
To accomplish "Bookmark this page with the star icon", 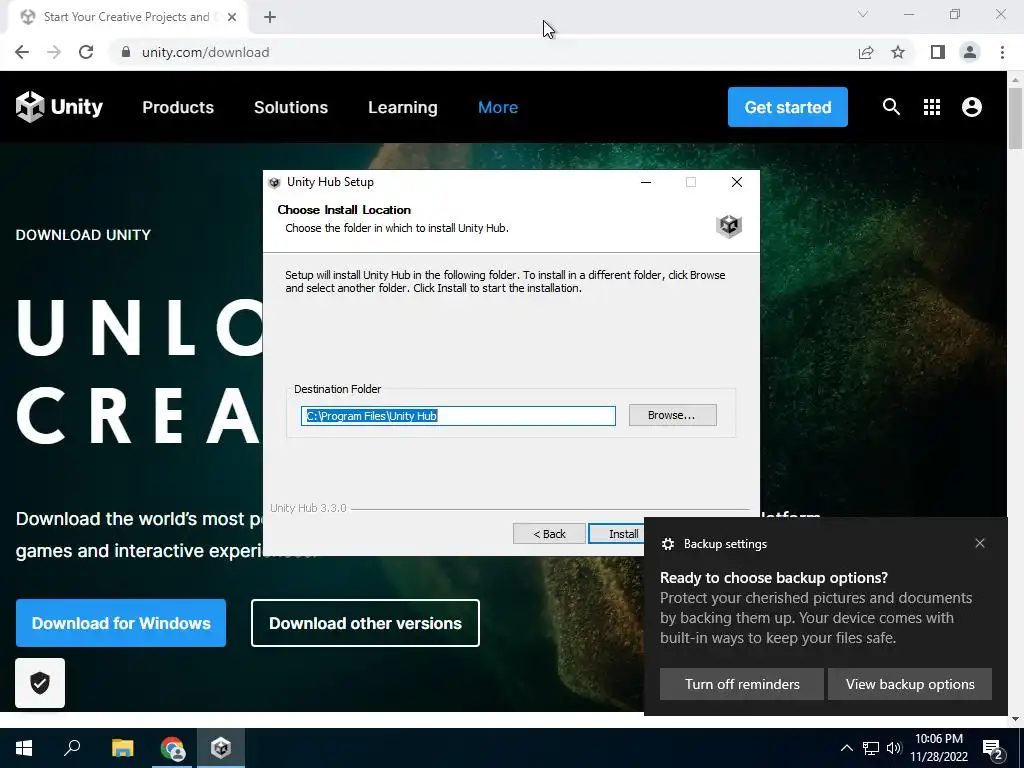I will [x=898, y=52].
